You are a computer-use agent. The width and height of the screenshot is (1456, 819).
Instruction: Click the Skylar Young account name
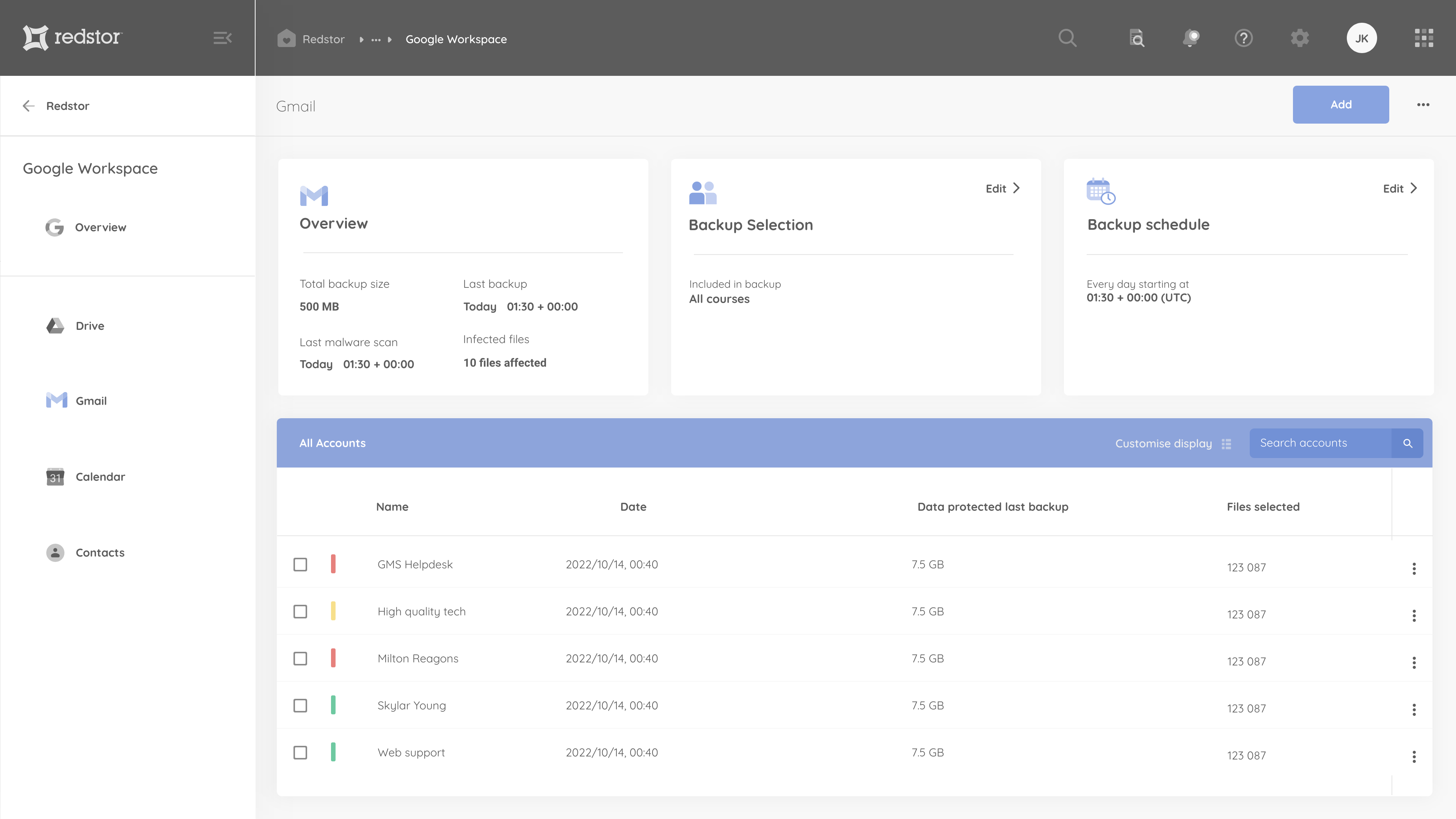411,705
